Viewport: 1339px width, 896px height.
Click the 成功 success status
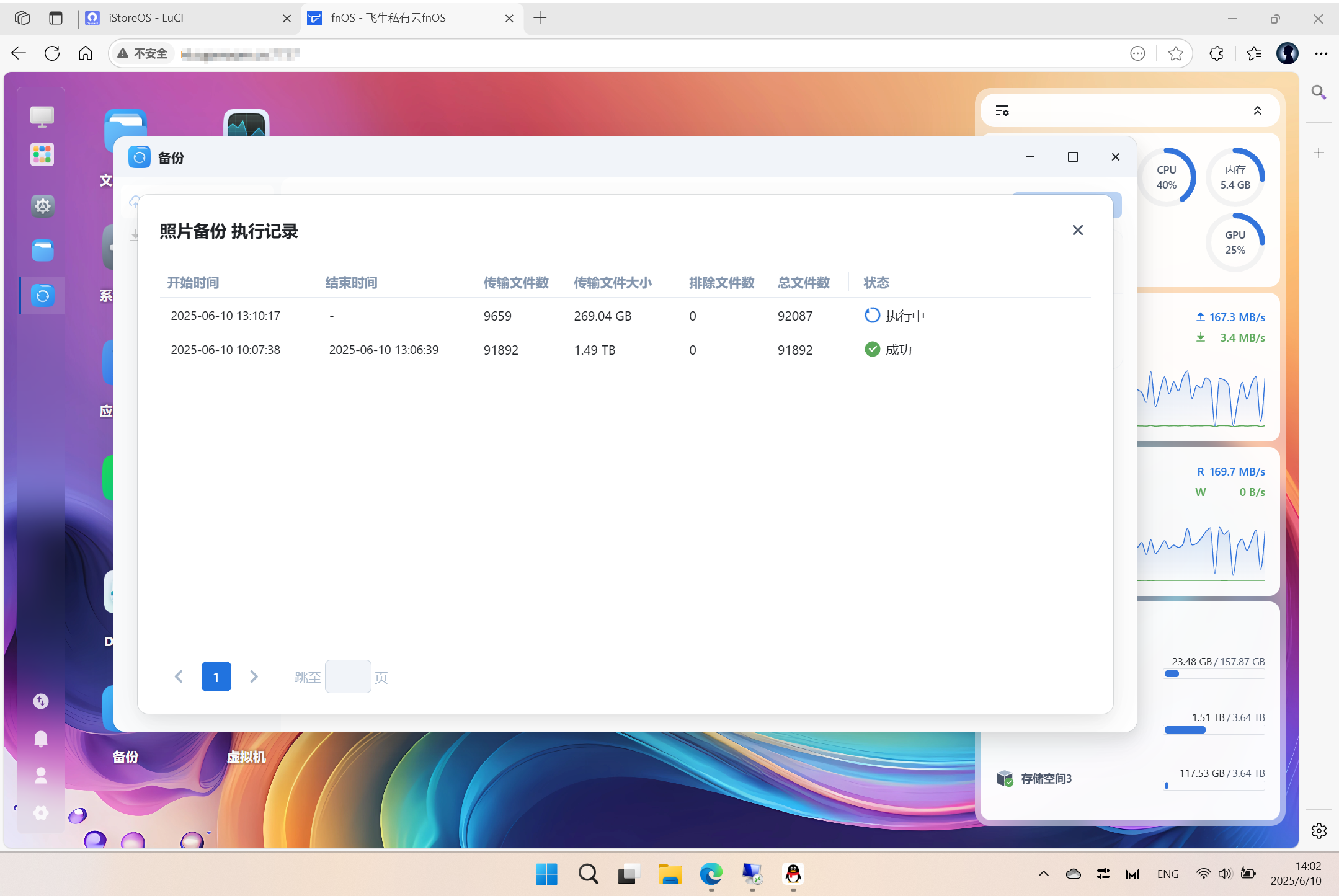[888, 350]
